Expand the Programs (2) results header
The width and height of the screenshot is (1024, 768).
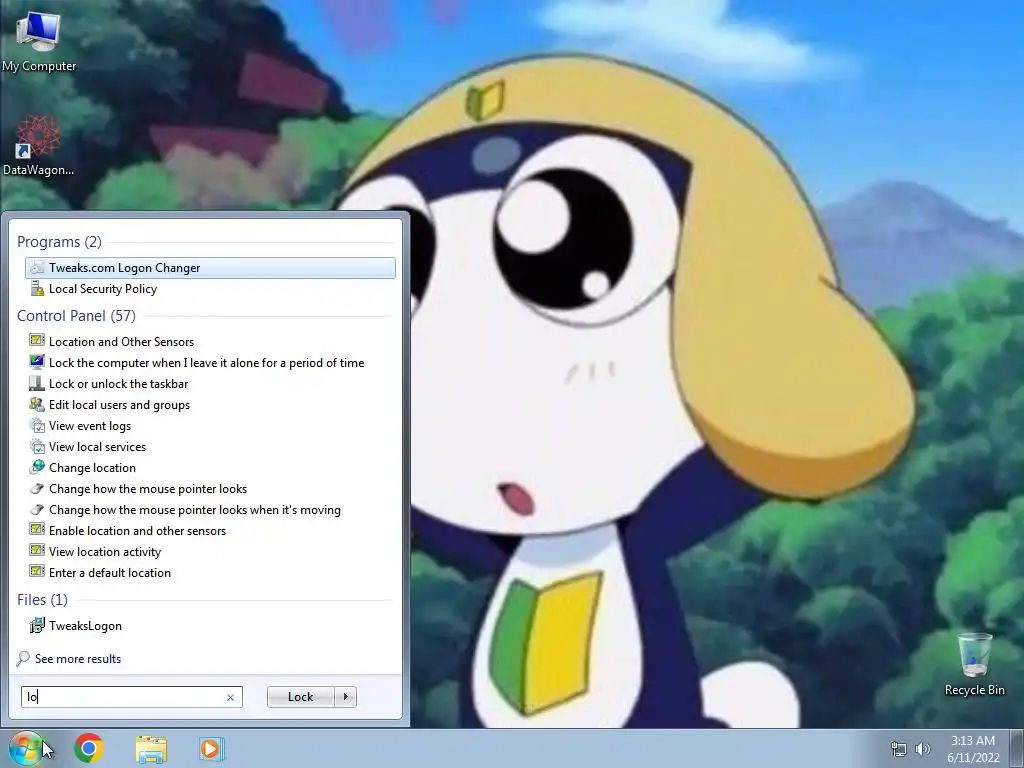pyautogui.click(x=59, y=242)
